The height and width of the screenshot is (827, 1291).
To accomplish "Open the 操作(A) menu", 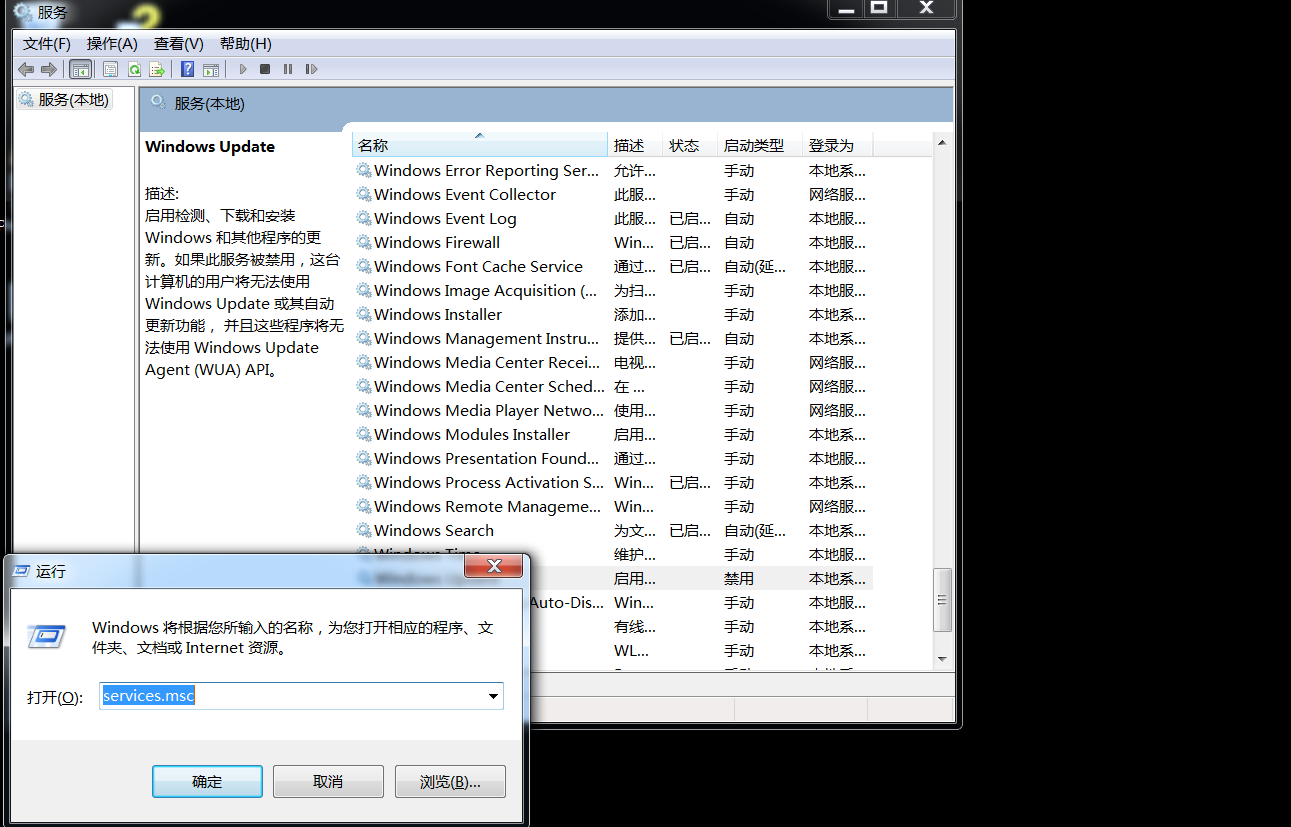I will 112,43.
